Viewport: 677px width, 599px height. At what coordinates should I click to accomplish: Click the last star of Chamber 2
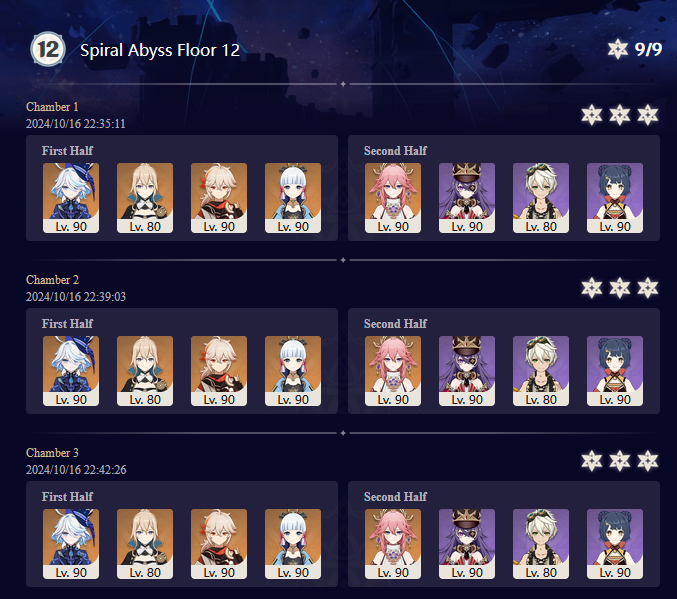click(648, 288)
